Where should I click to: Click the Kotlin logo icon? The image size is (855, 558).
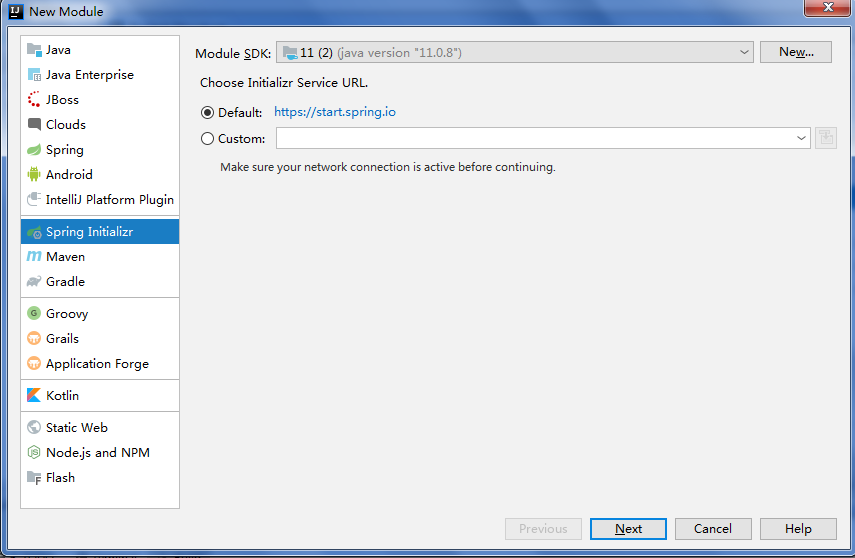[34, 395]
